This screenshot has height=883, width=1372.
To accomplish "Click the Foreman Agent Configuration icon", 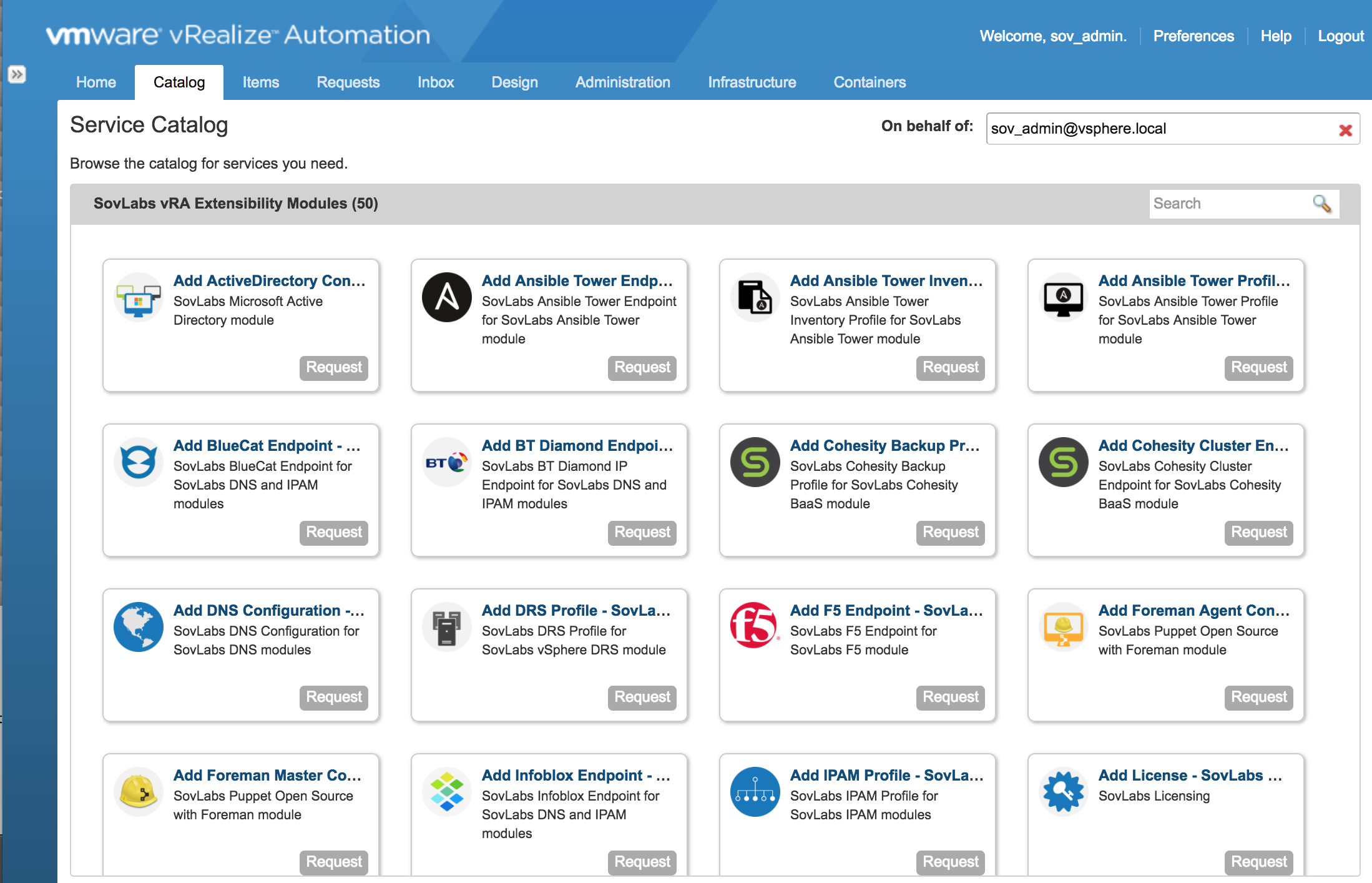I will [x=1064, y=627].
